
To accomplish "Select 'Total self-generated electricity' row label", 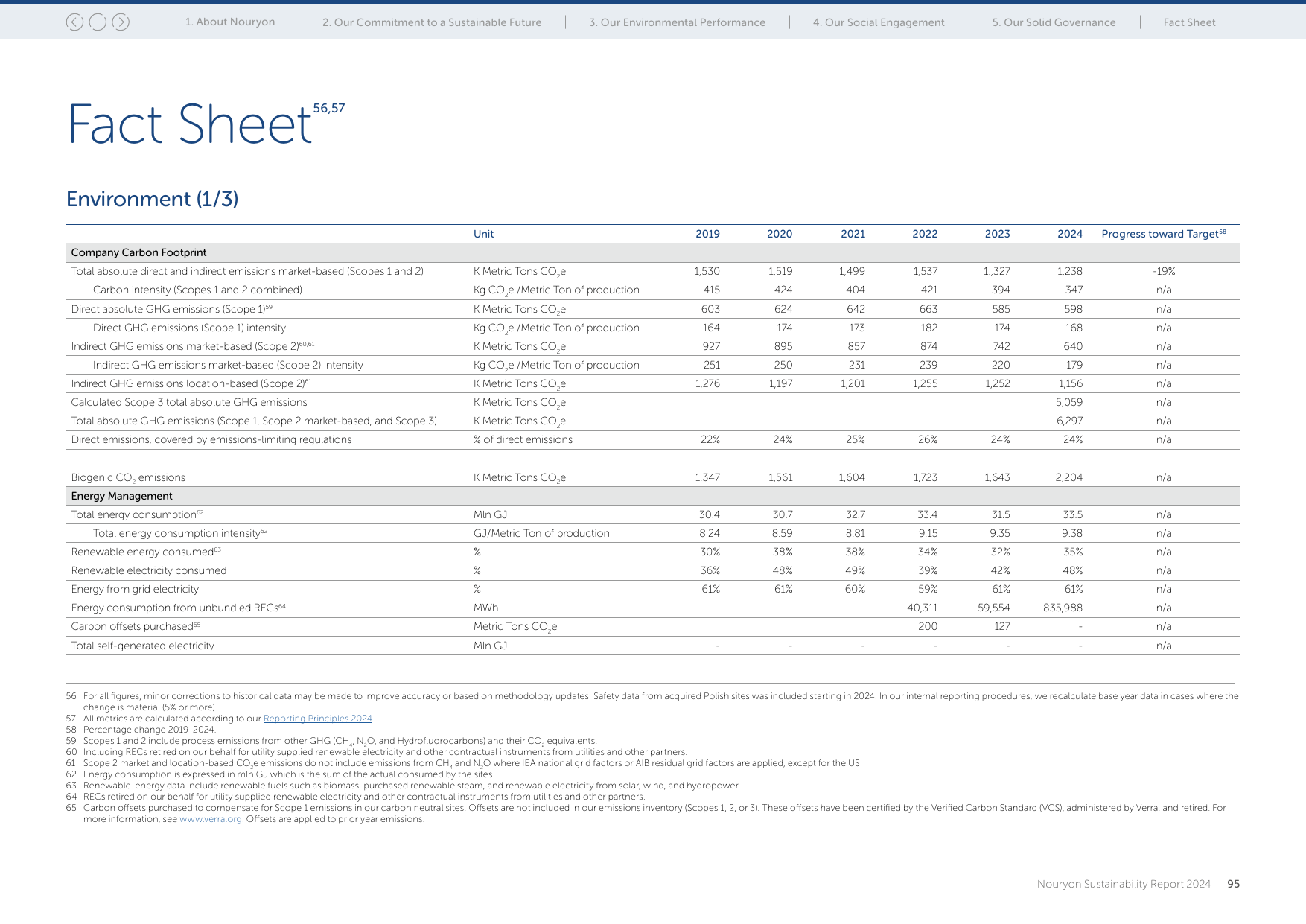I will 142,646.
